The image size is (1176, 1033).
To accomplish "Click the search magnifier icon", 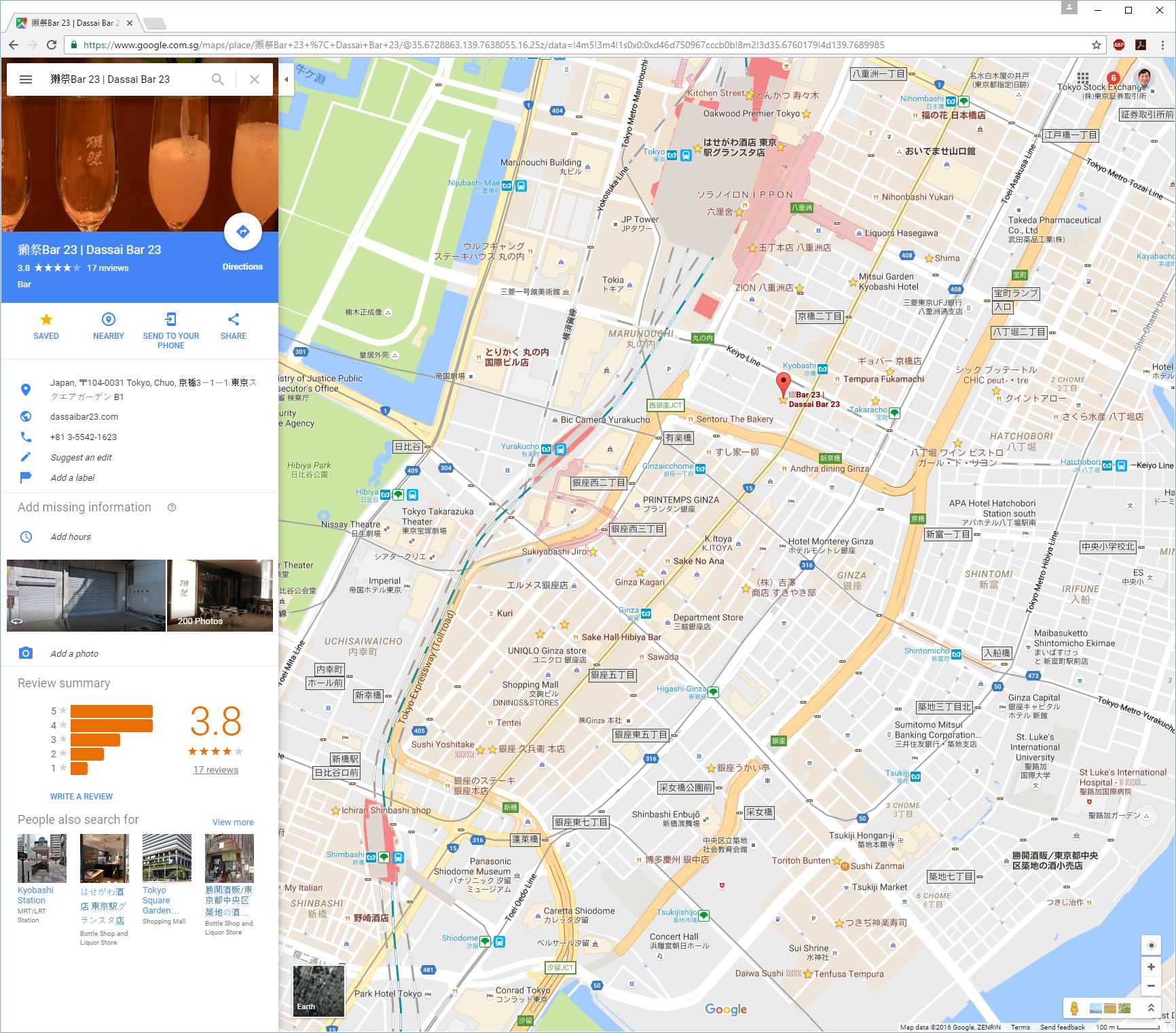I will pyautogui.click(x=217, y=79).
